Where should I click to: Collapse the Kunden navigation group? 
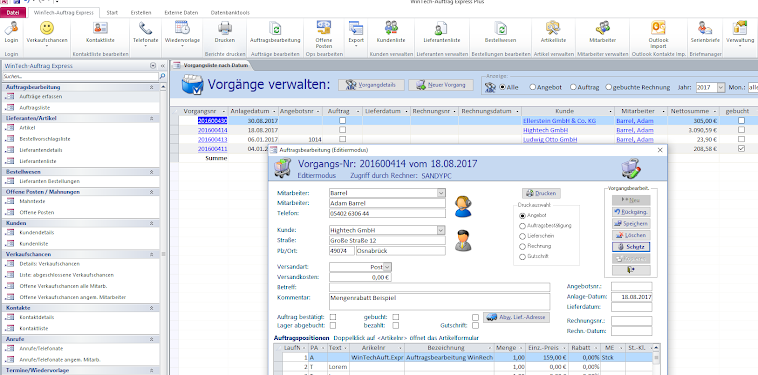pyautogui.click(x=151, y=223)
